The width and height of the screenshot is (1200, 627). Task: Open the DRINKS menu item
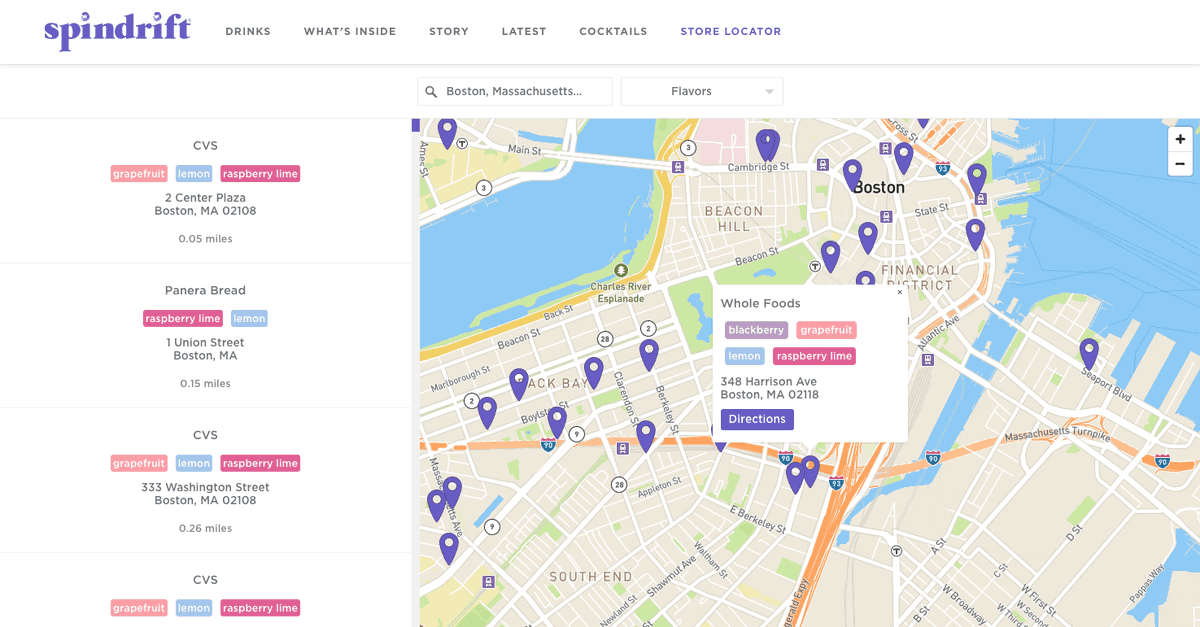pyautogui.click(x=247, y=31)
